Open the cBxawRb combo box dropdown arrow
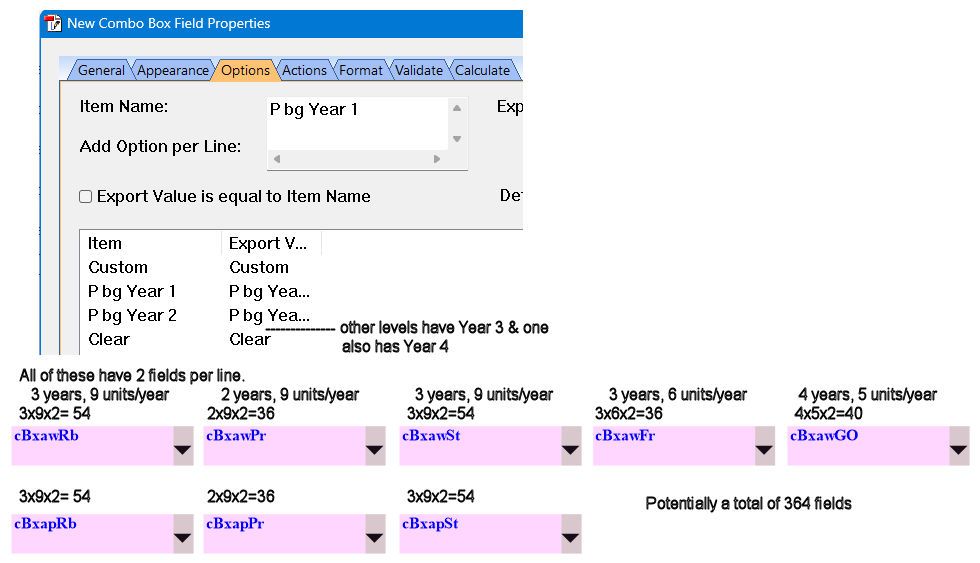The image size is (980, 563). (183, 446)
